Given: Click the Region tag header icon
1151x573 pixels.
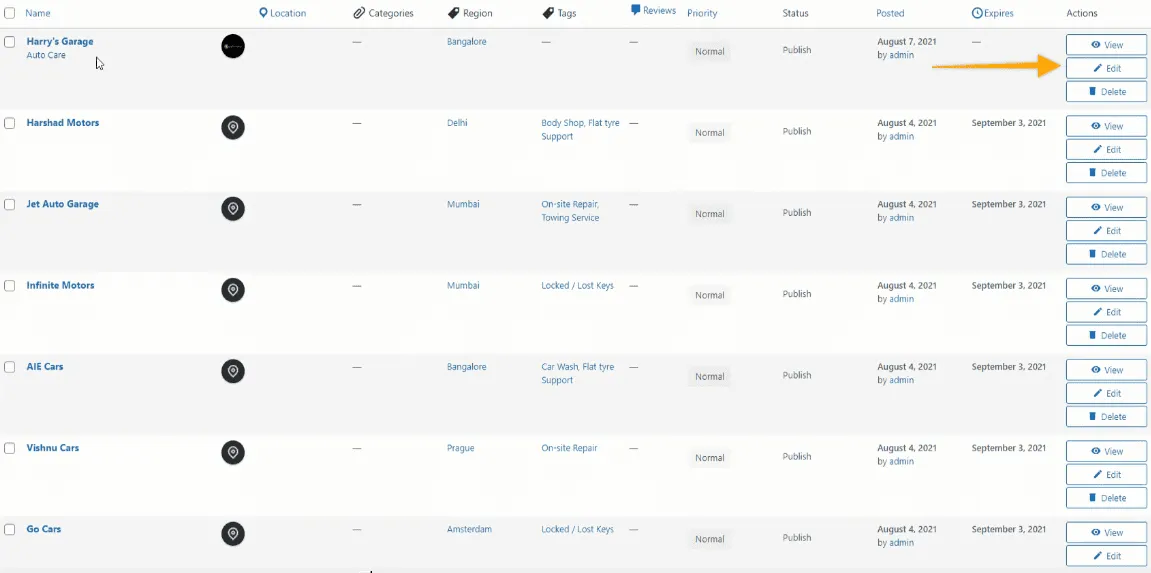Looking at the screenshot, I should tap(454, 13).
